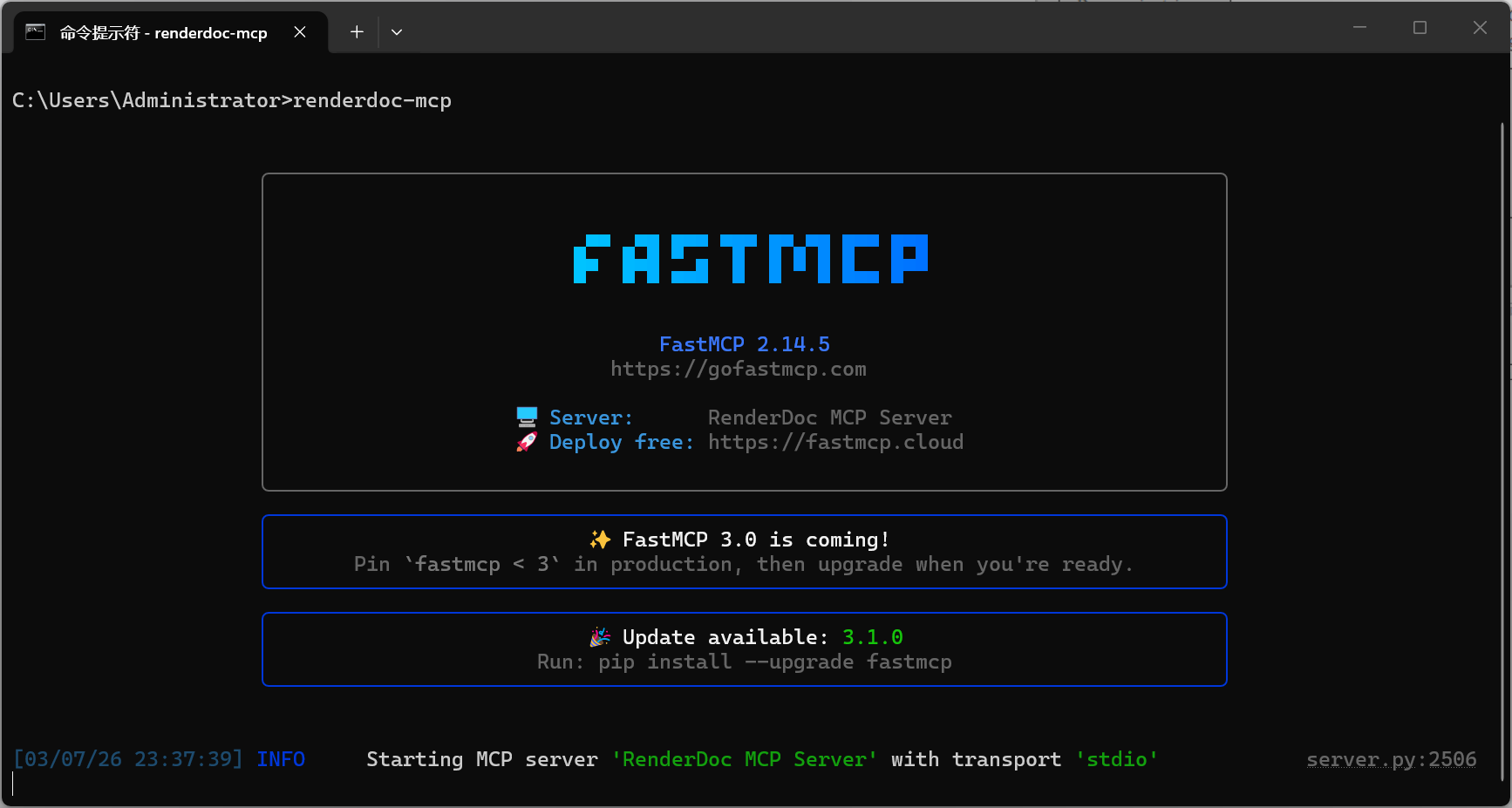Click the green 'RenderDoc MCP Server' log string
Screen dimensions: 1512x808
pyautogui.click(x=745, y=759)
